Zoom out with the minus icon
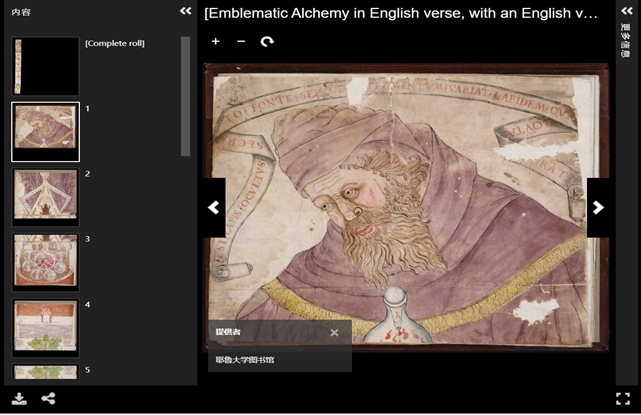 click(241, 41)
